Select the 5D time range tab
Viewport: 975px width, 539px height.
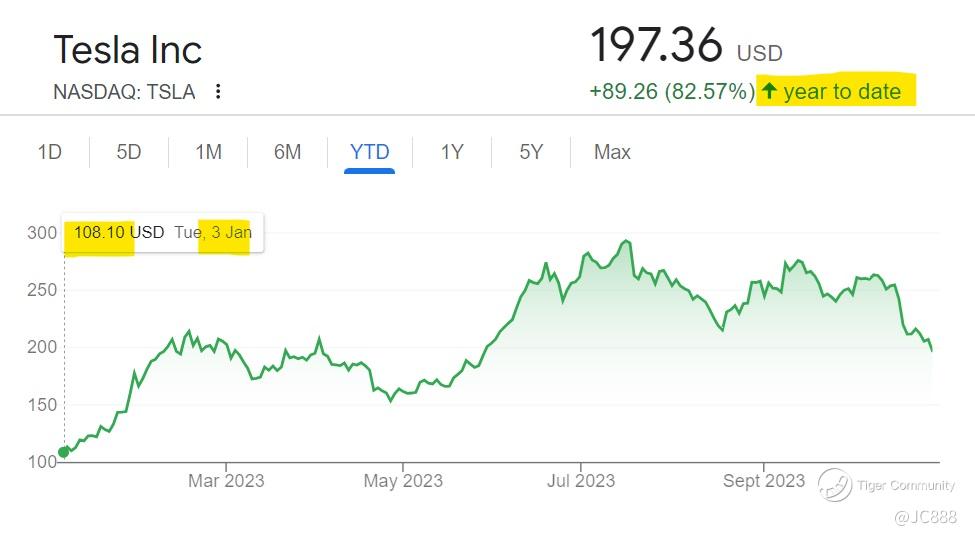129,152
